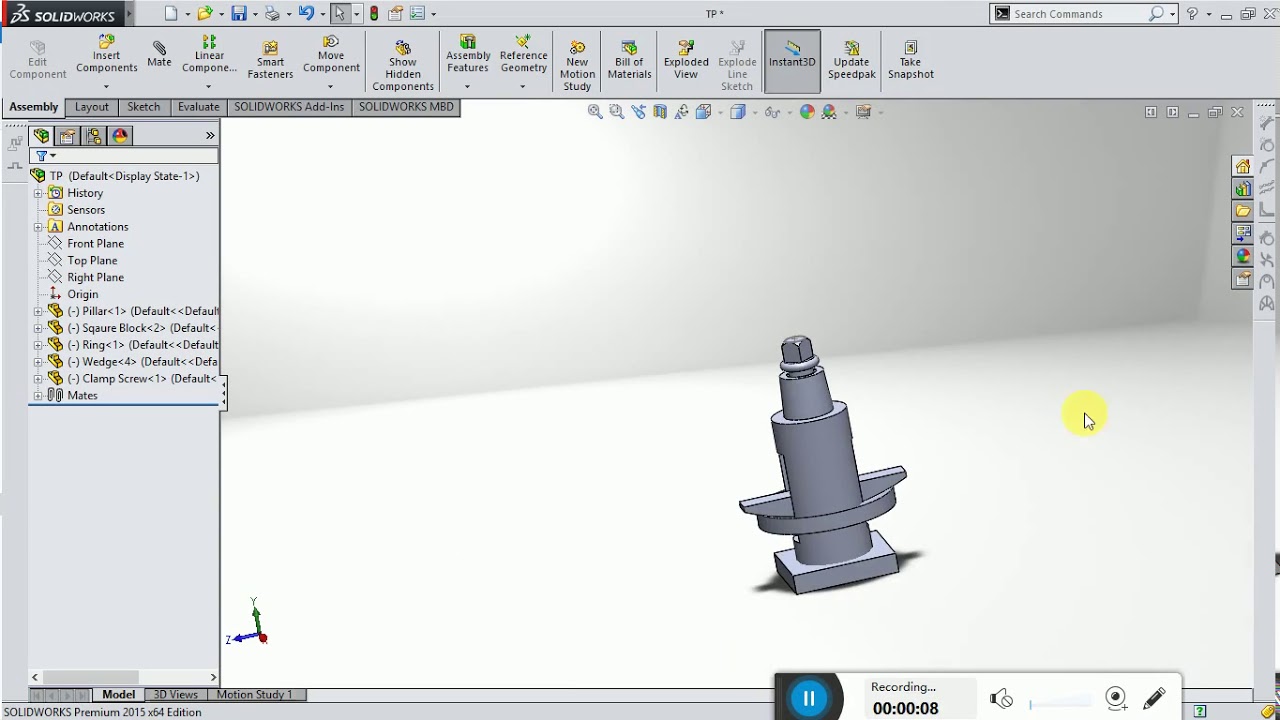Click Show Hidden Components
Screen dimensions: 1280x720
point(403,66)
